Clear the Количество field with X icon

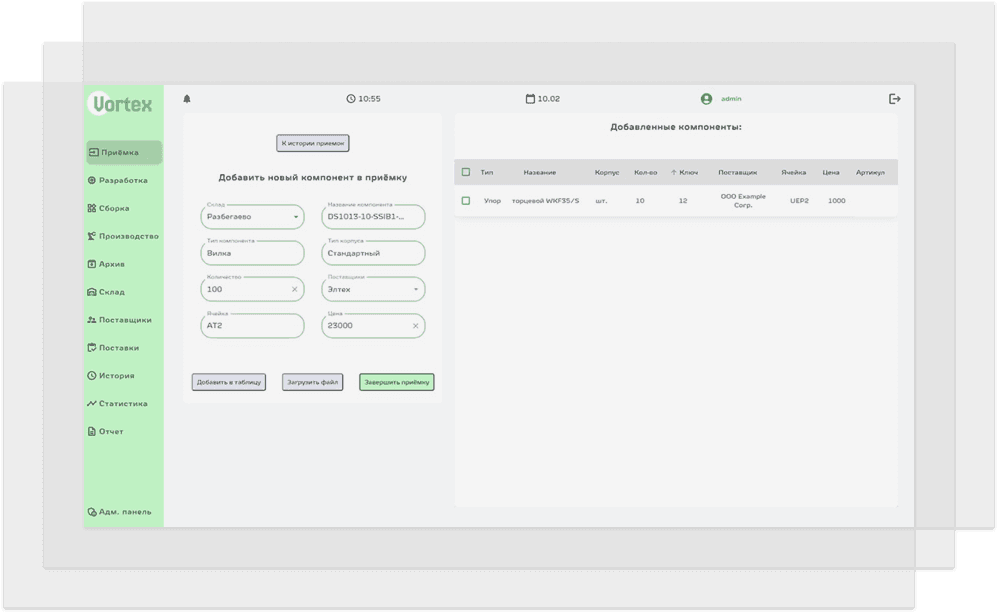pos(294,289)
